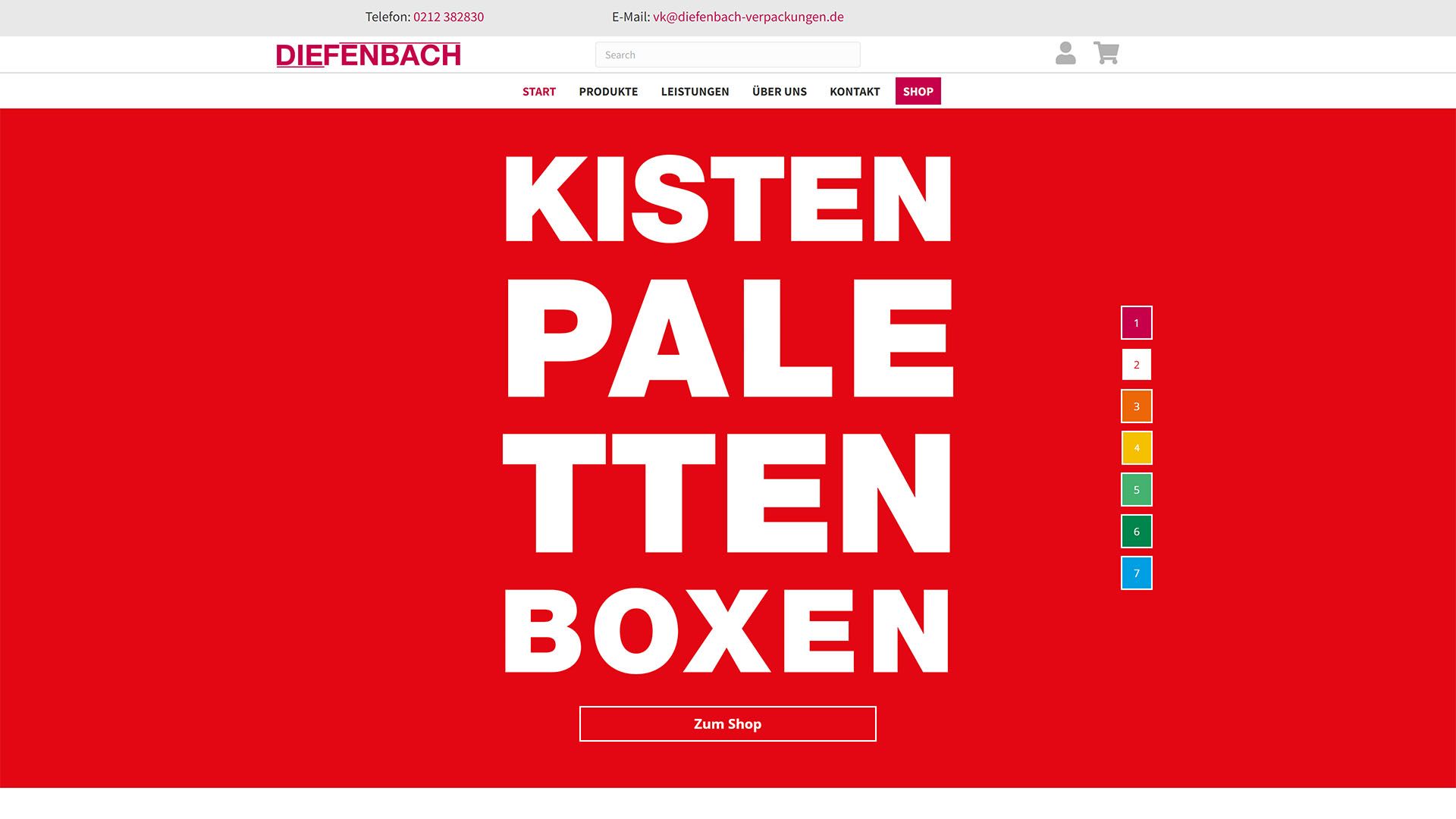Select slide 7 blue square
The image size is (1456, 819).
(x=1137, y=573)
